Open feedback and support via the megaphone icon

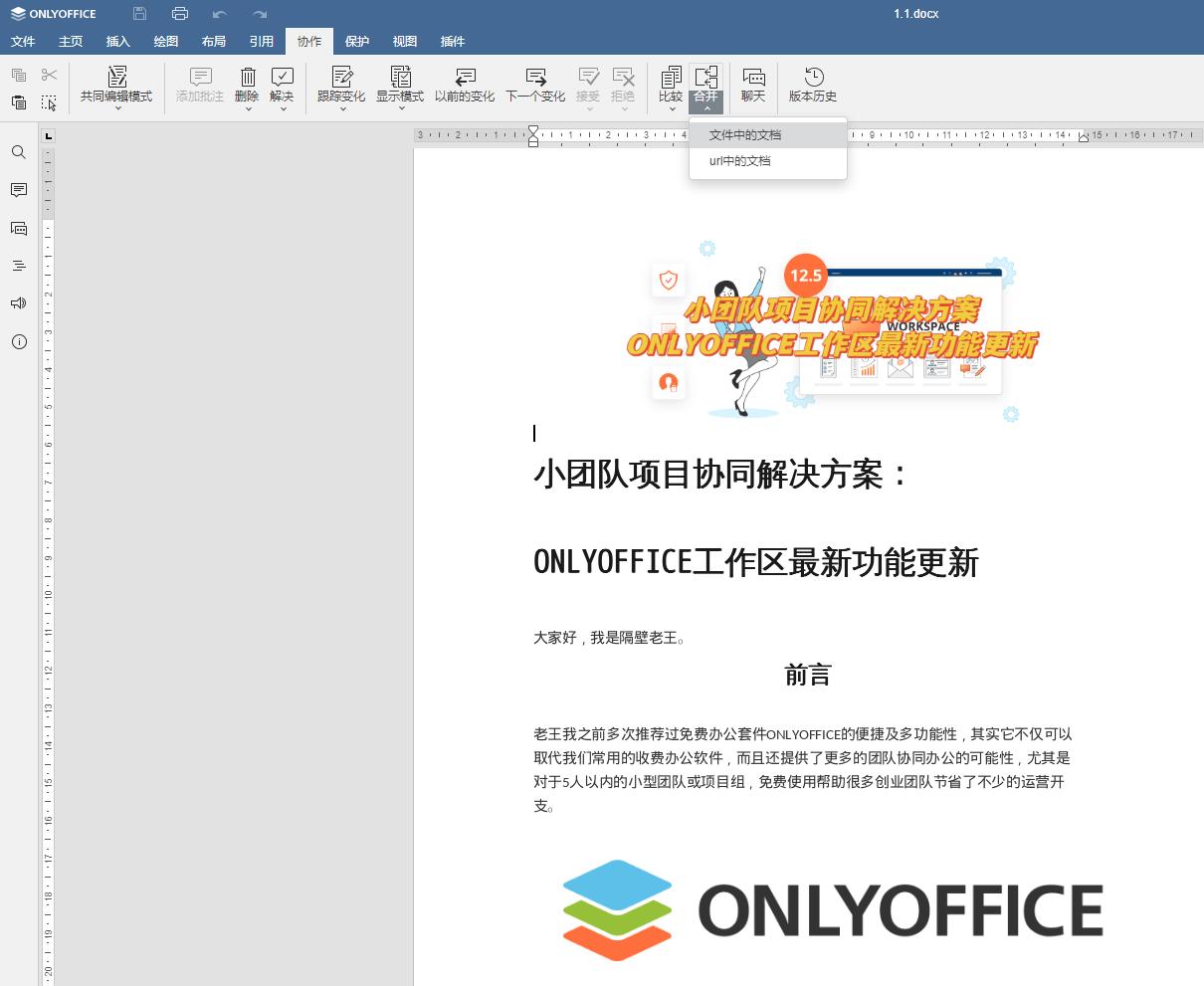point(18,302)
